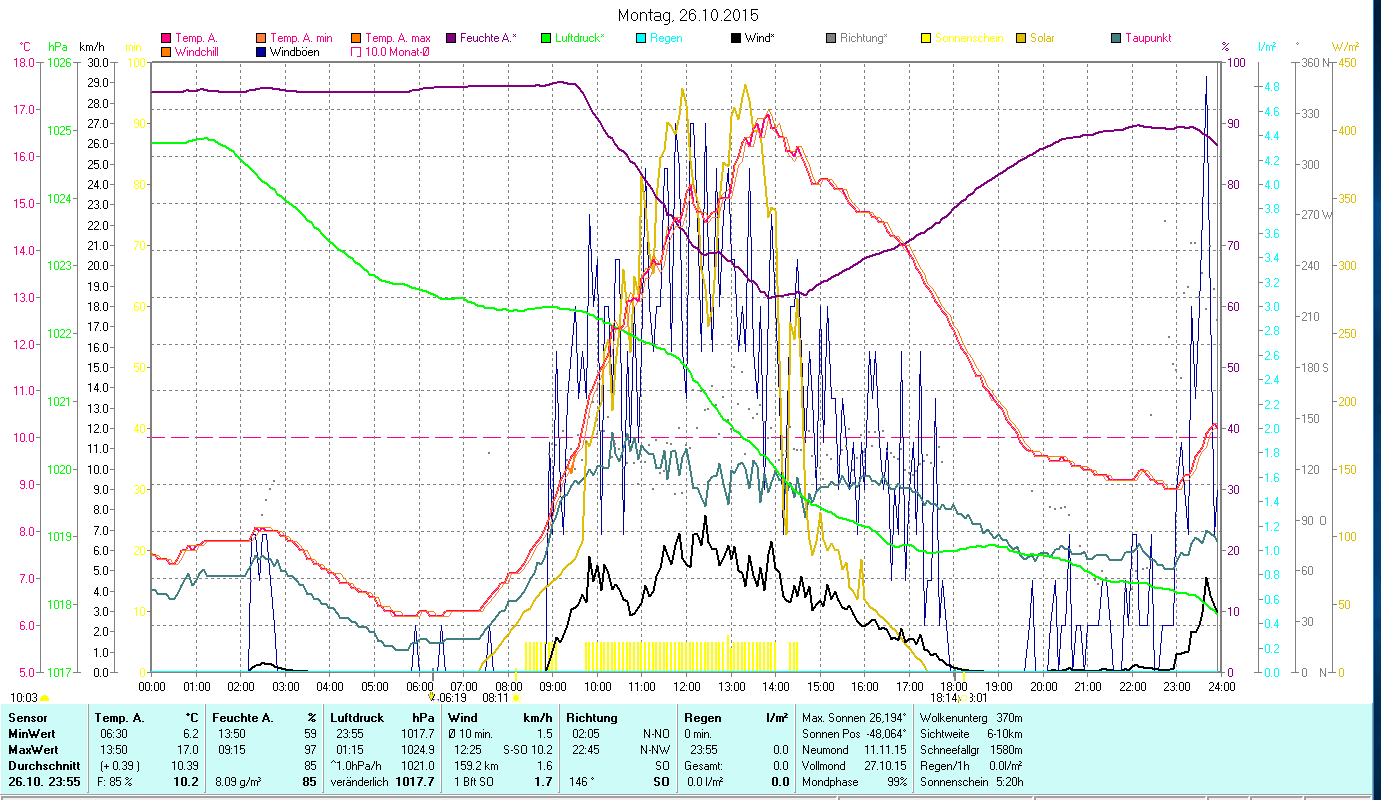Click the MinWert row label
Screen dimensions: 1381x800
[30, 733]
